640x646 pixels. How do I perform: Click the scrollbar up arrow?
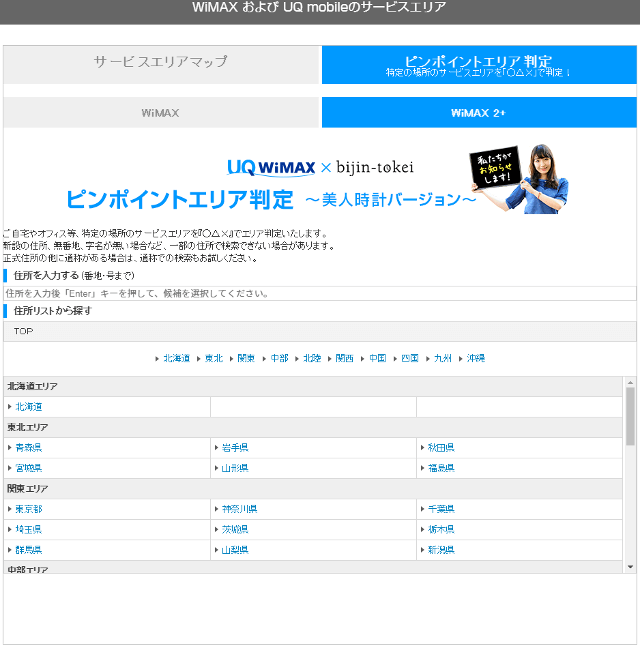(x=630, y=383)
